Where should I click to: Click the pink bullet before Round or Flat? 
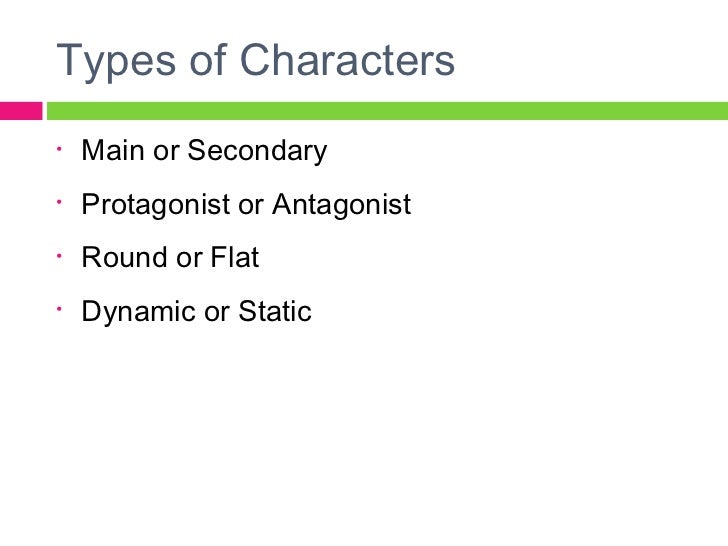(x=59, y=255)
